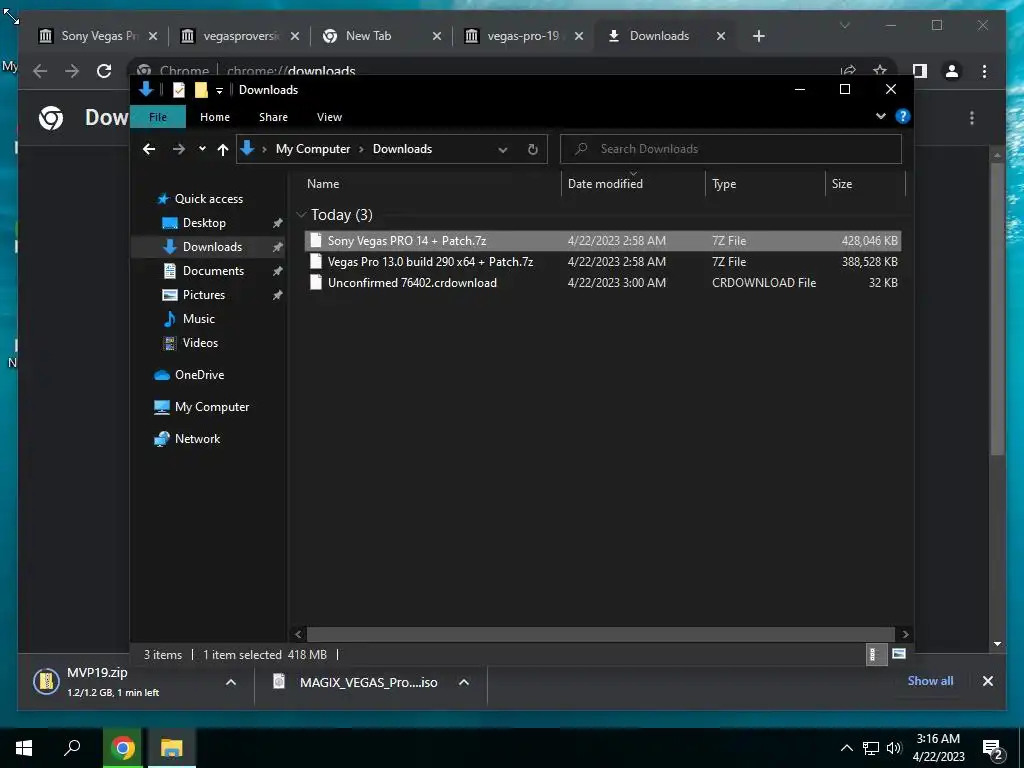Open the View ribbon tab
The width and height of the screenshot is (1024, 768).
329,117
